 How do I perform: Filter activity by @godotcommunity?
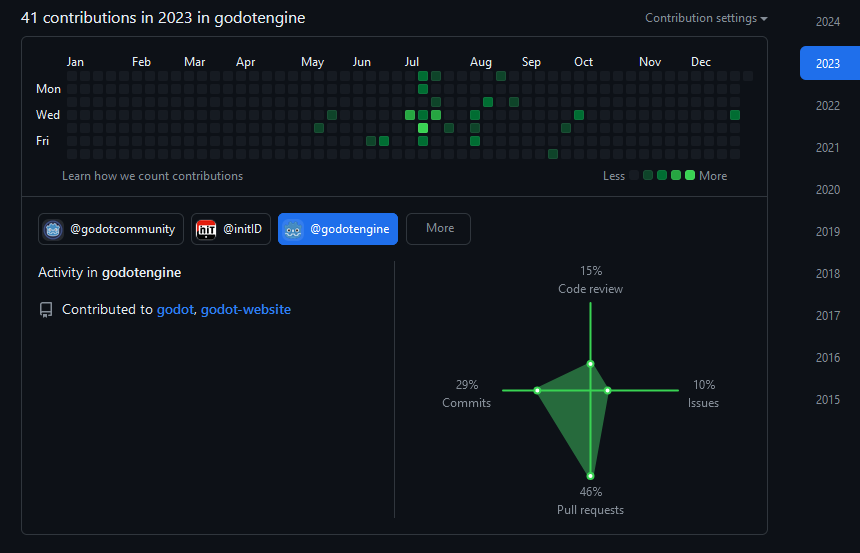pos(111,229)
